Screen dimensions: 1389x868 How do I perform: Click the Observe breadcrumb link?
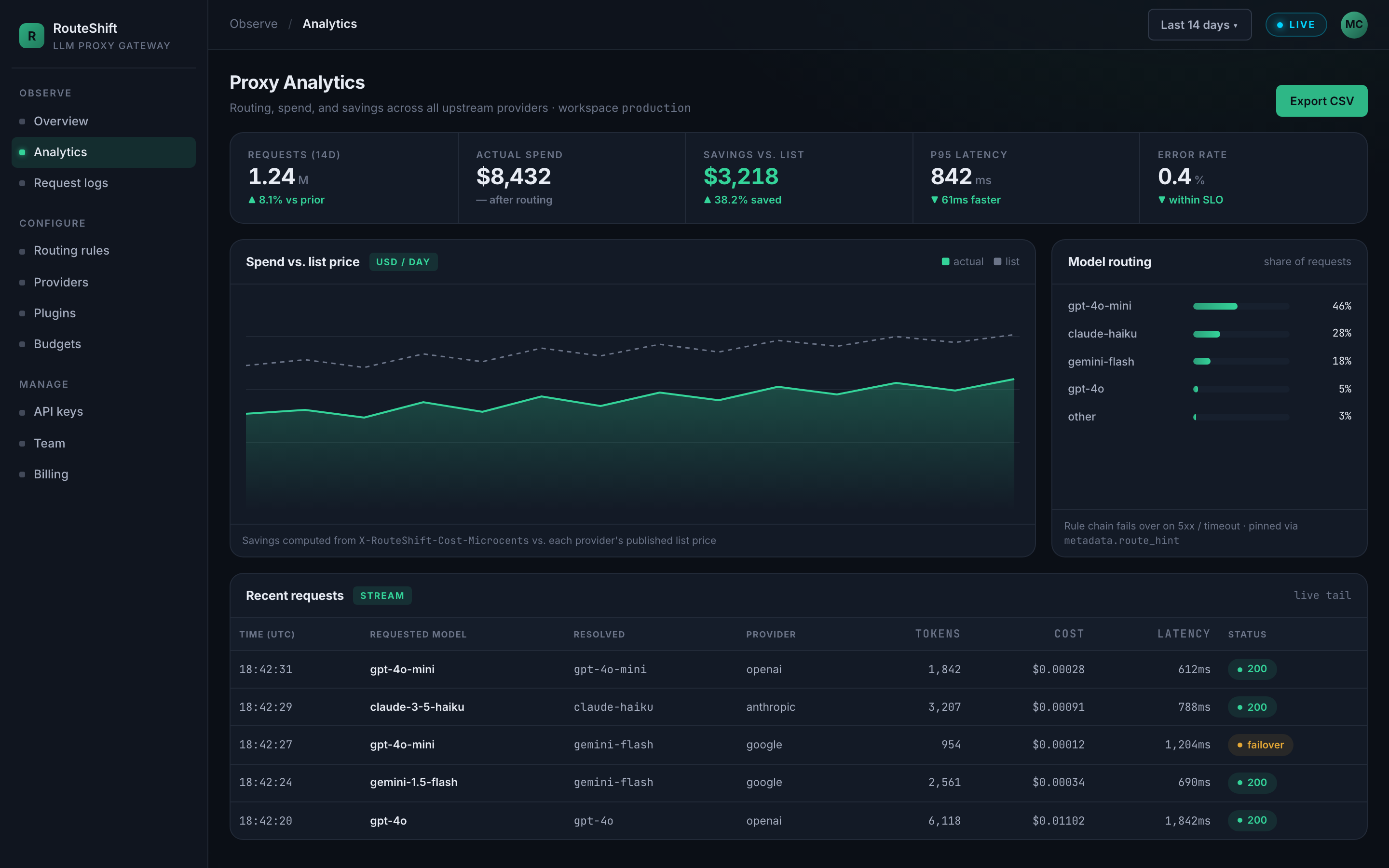(x=254, y=24)
